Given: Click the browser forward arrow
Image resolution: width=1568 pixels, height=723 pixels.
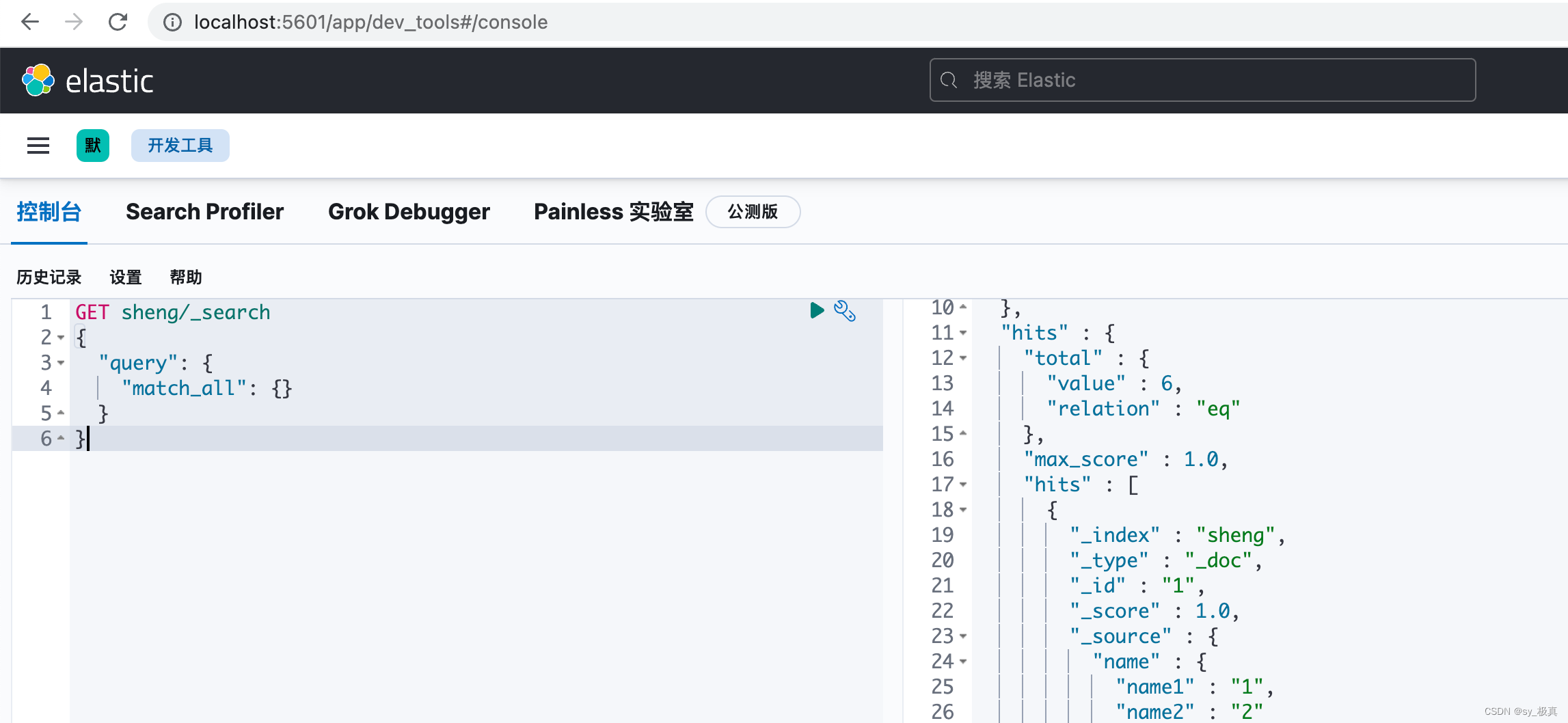Looking at the screenshot, I should (74, 22).
